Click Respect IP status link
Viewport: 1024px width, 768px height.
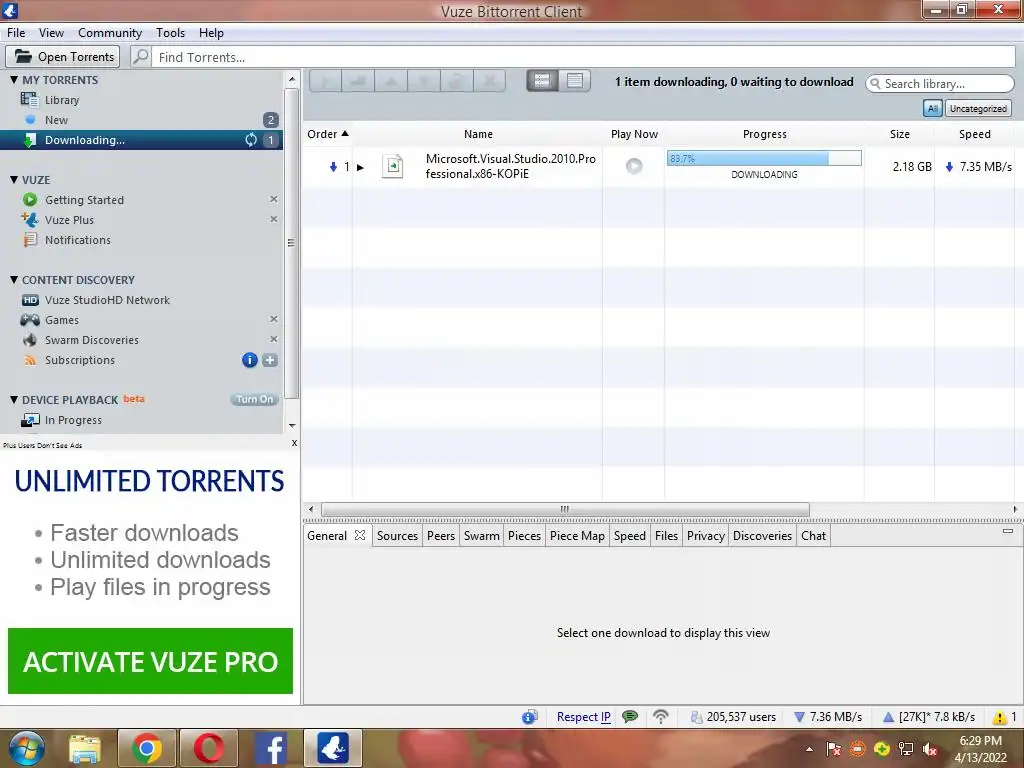coord(584,717)
